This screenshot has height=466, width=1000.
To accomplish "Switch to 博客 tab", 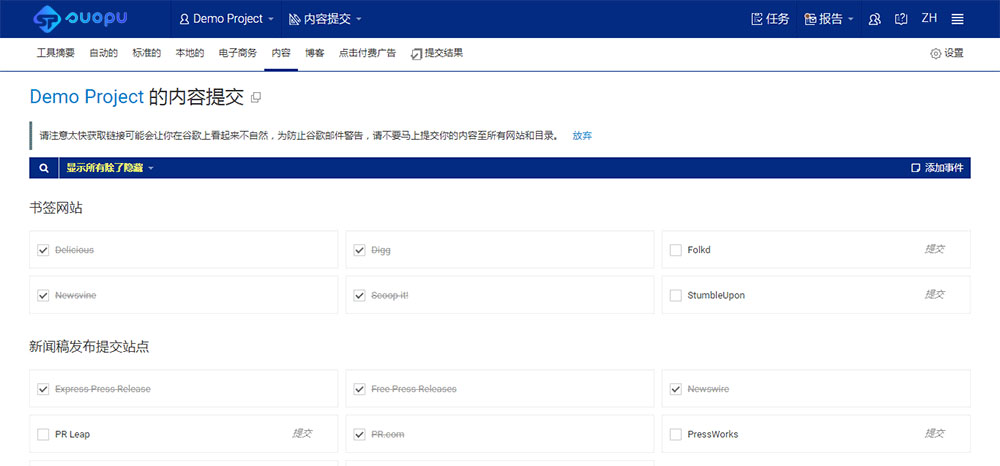I will (x=315, y=54).
